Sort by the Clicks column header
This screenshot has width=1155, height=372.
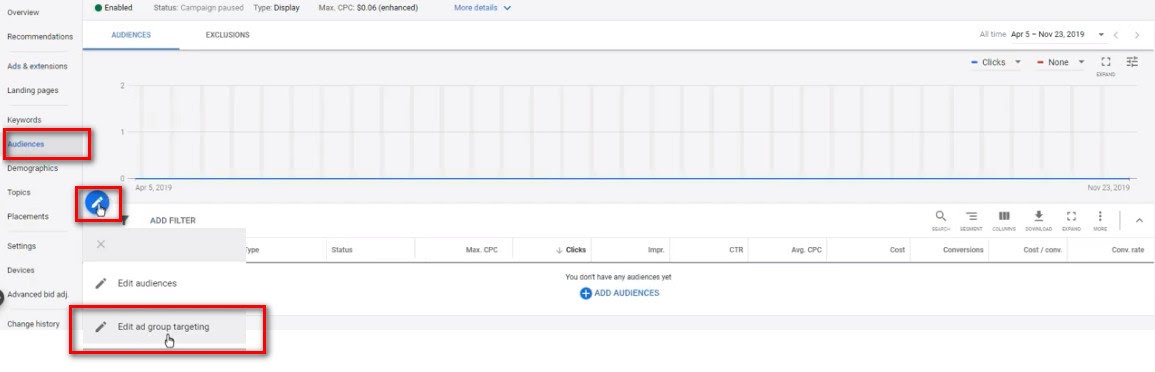pos(571,250)
